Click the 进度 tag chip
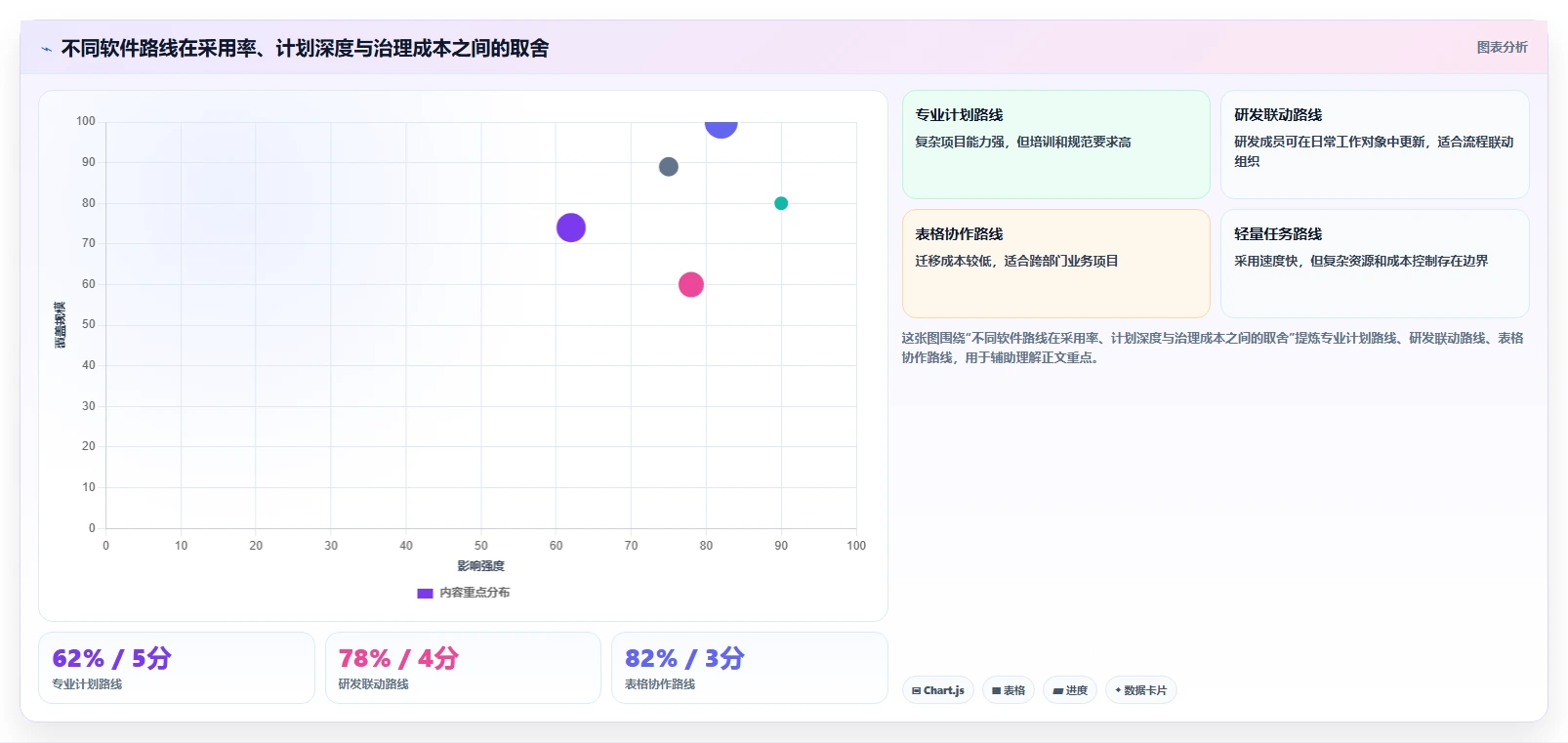 coord(1070,690)
